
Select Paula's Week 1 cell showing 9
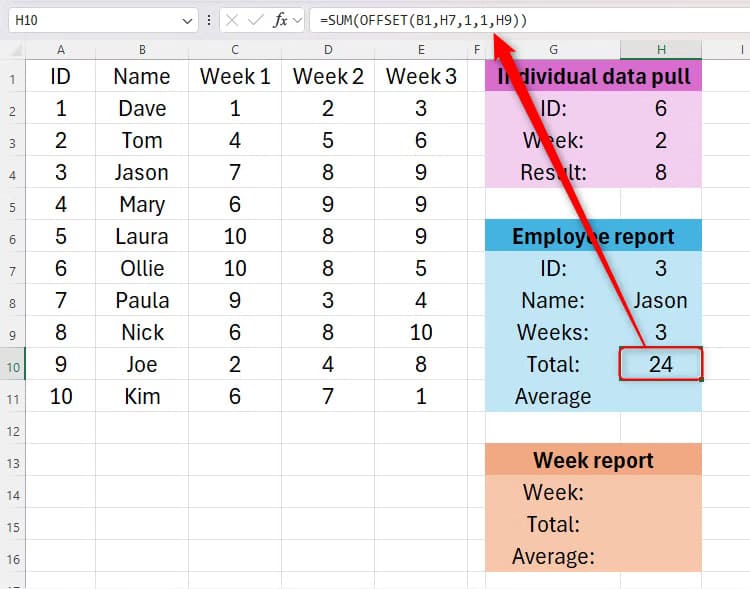point(235,300)
